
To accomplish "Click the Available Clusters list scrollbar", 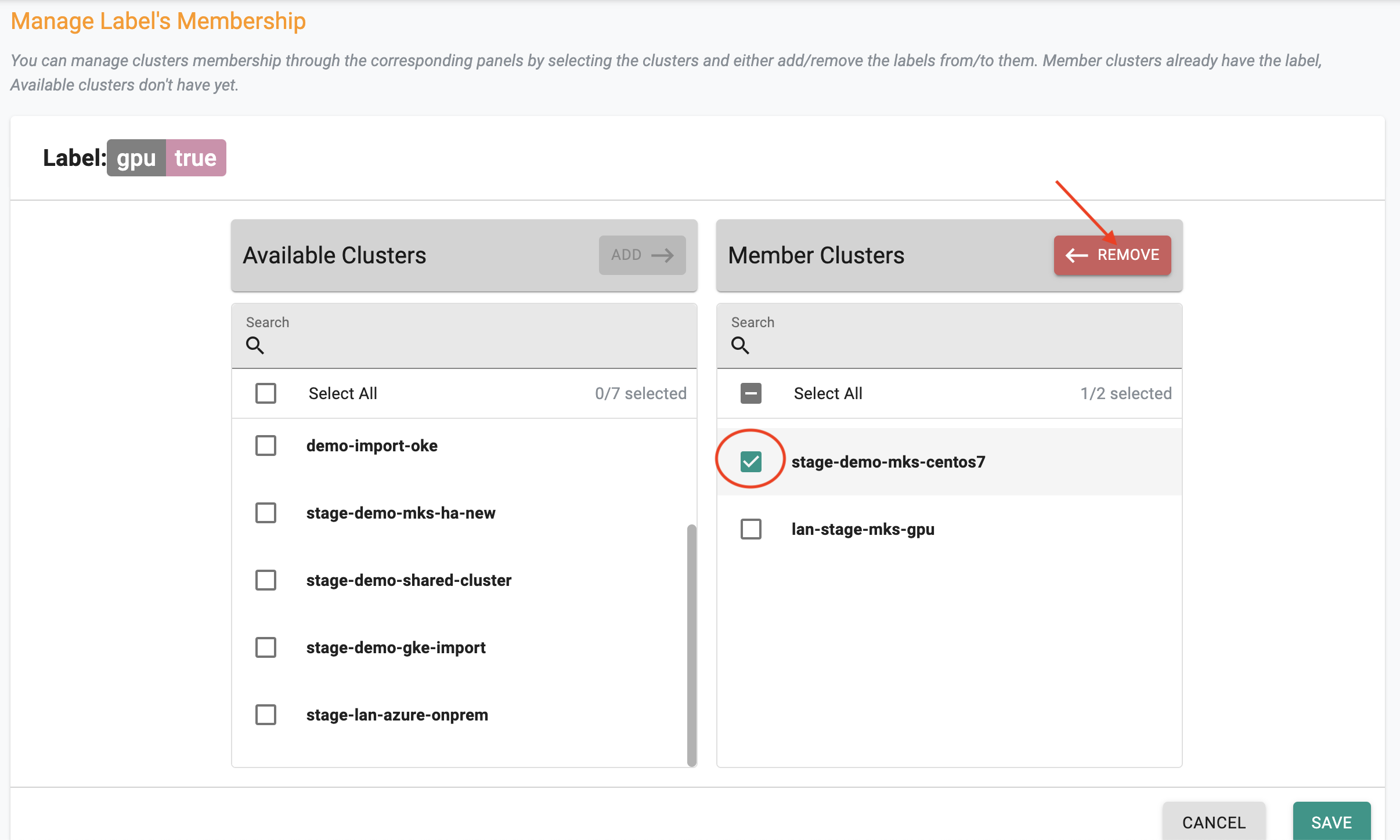I will point(691,645).
